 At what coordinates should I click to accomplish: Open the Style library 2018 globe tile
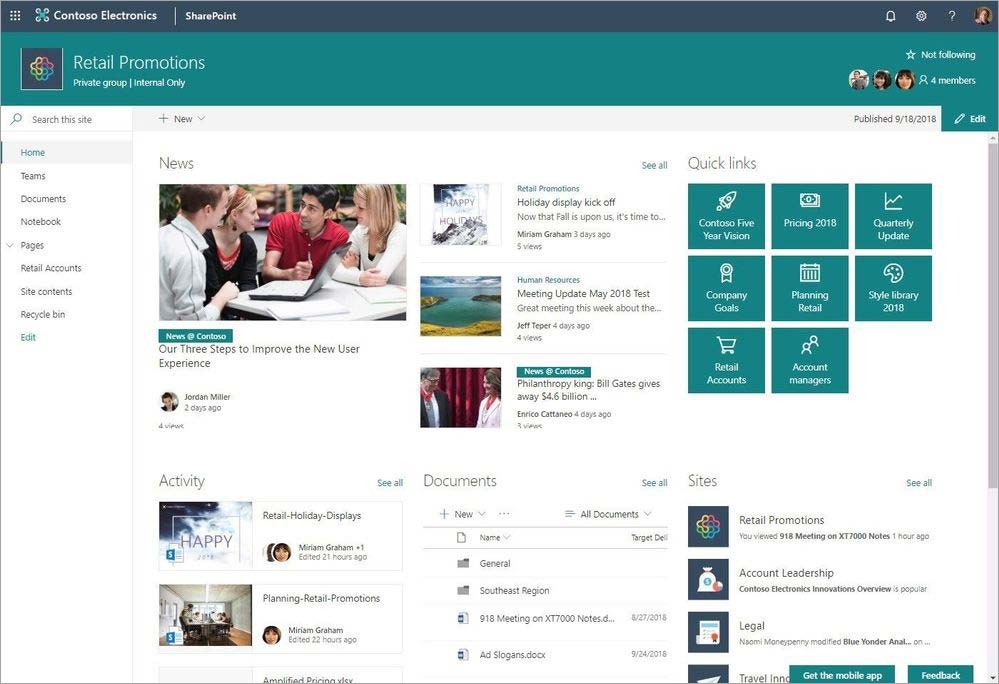coord(892,288)
